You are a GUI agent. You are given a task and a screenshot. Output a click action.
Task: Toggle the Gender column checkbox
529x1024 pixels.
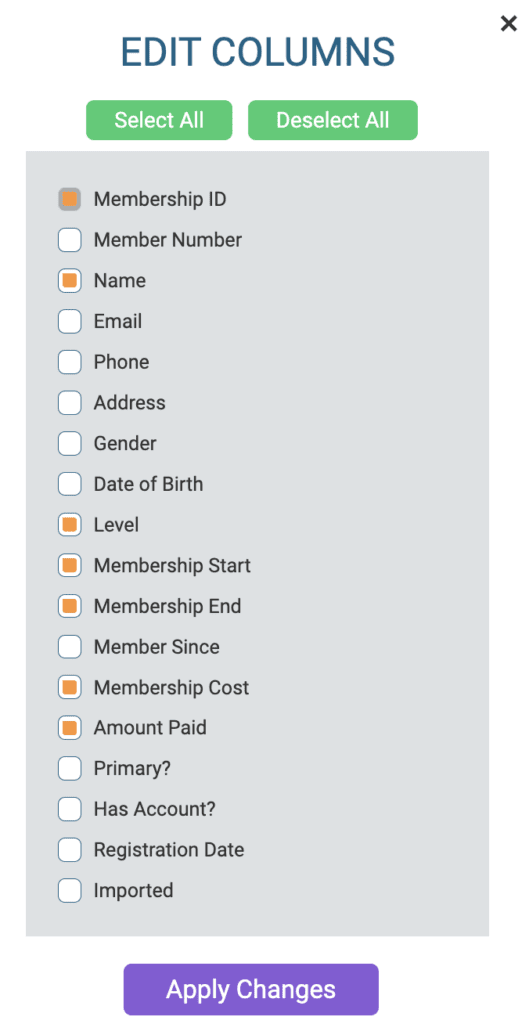[70, 443]
